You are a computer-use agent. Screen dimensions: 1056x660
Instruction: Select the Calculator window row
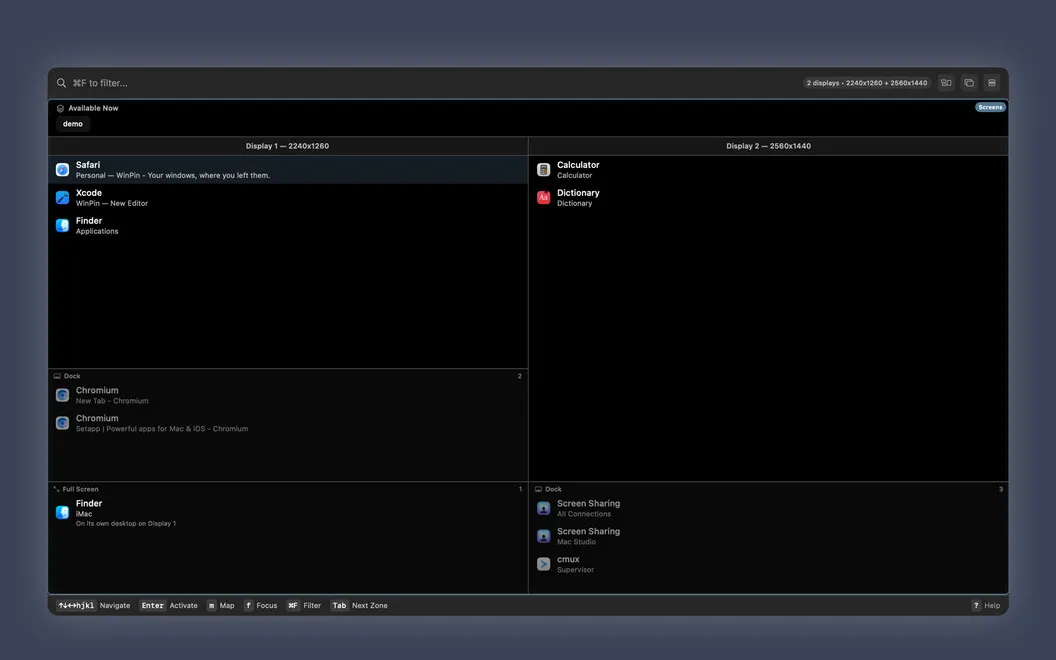[x=768, y=170]
